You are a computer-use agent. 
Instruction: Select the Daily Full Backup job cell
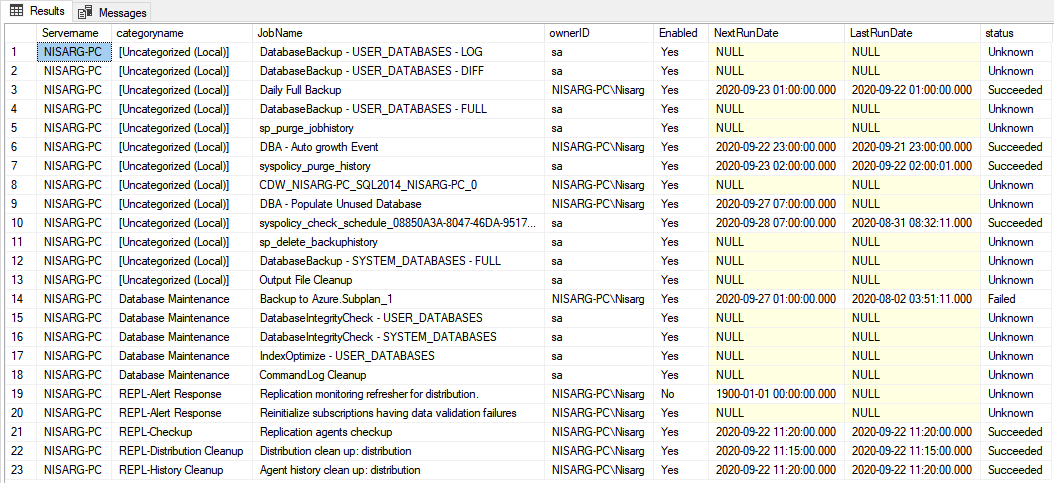pyautogui.click(x=301, y=90)
